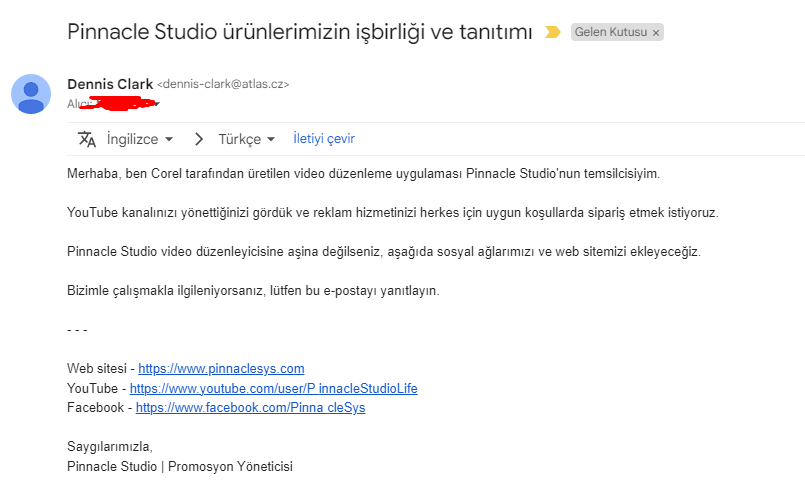Click the email subject title
The height and width of the screenshot is (492, 805).
point(300,32)
